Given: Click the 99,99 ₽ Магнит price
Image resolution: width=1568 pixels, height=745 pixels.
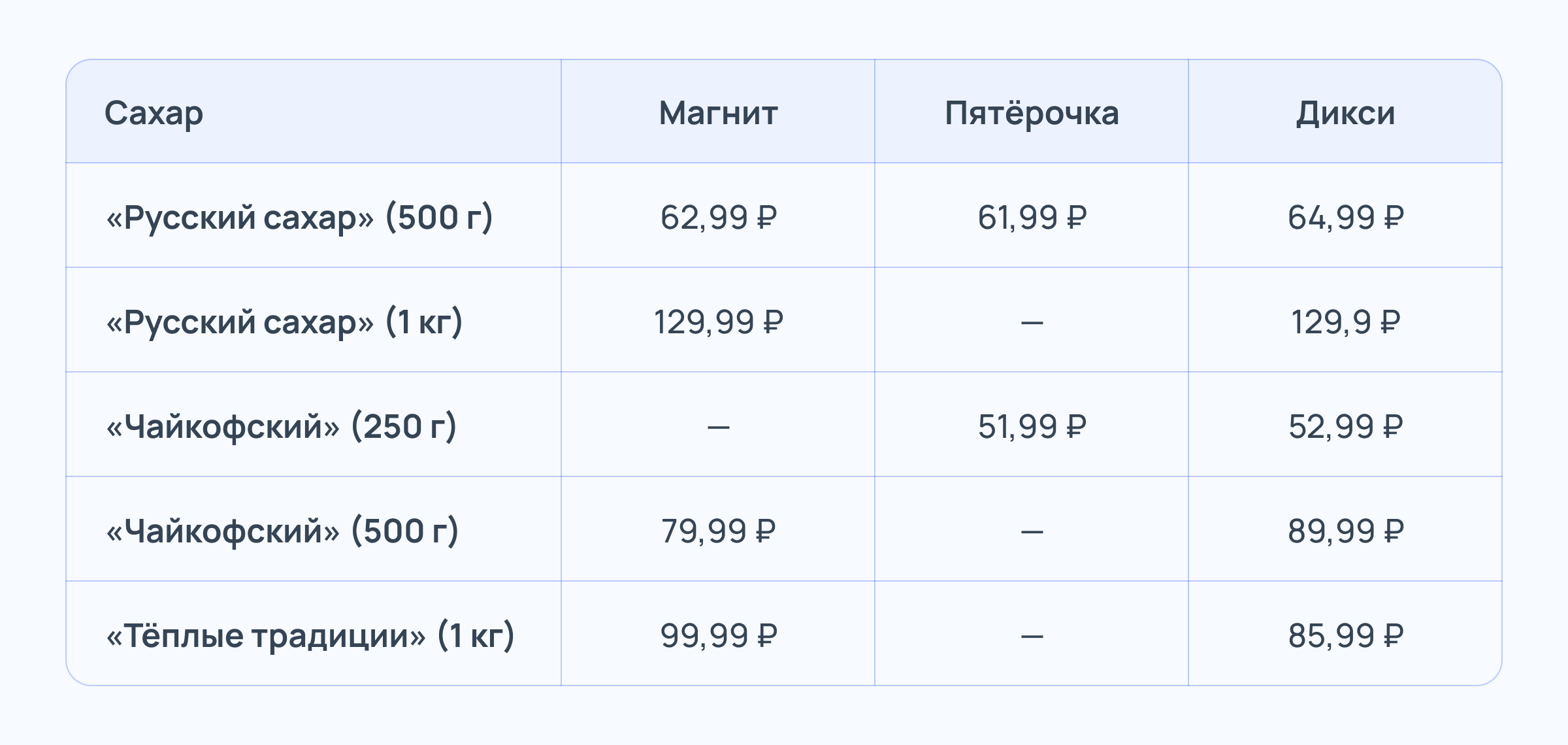Looking at the screenshot, I should coord(718,635).
